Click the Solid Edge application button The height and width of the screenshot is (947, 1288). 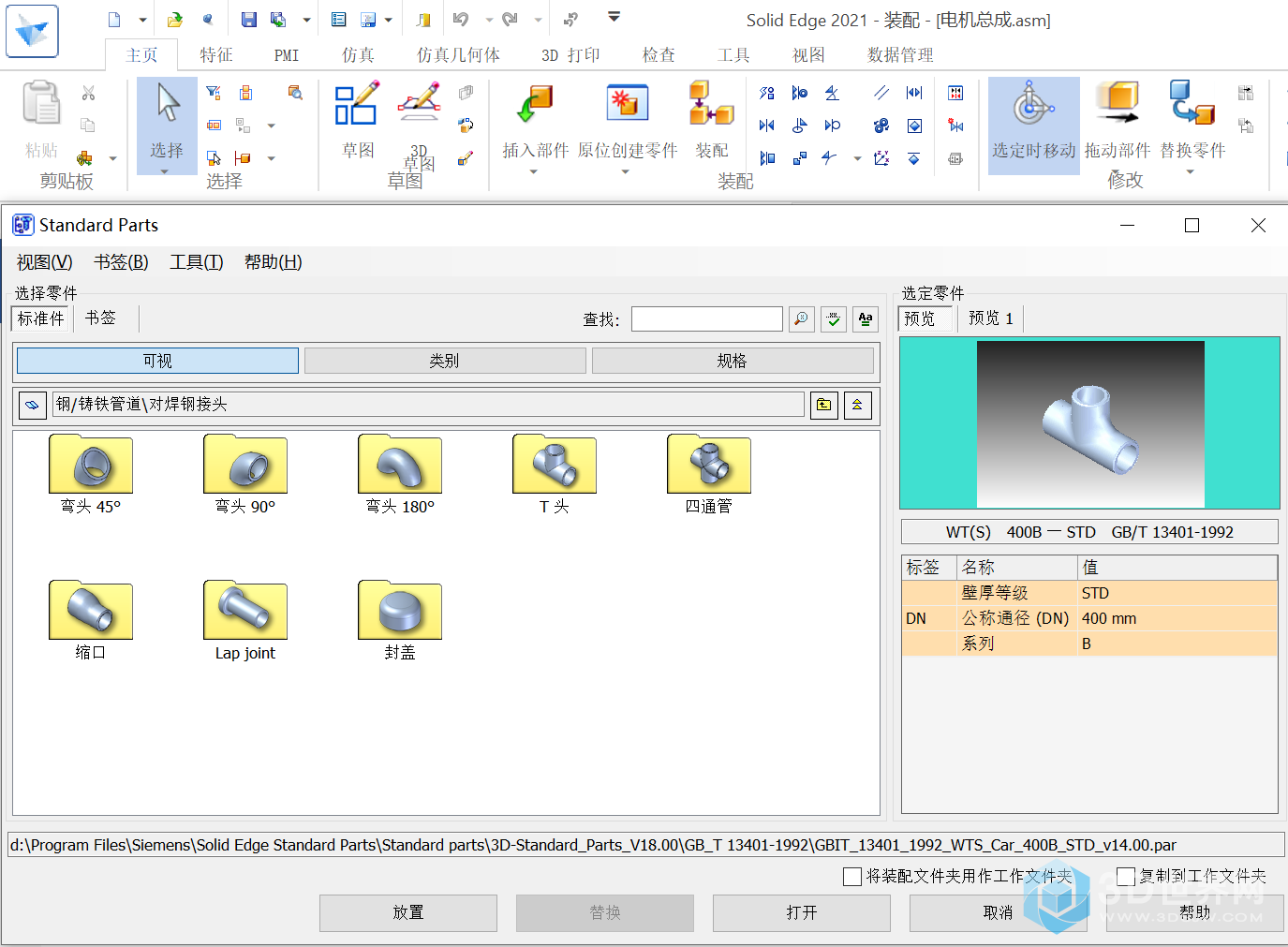(32, 31)
